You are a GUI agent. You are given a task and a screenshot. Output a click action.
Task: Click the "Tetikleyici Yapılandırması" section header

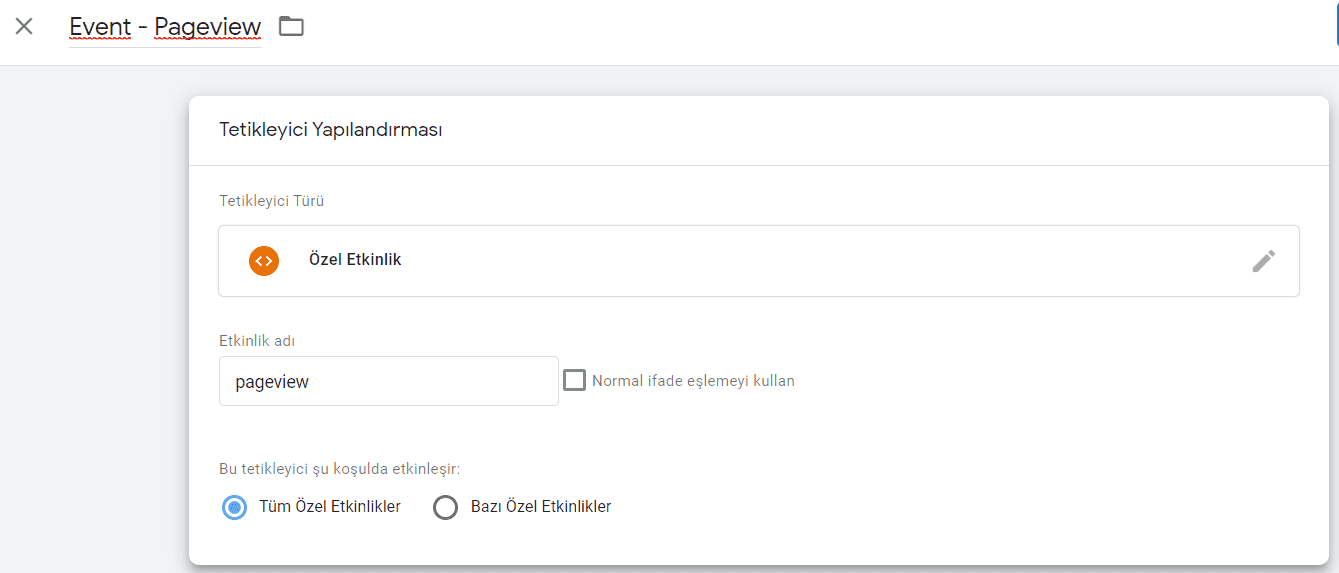click(x=330, y=130)
